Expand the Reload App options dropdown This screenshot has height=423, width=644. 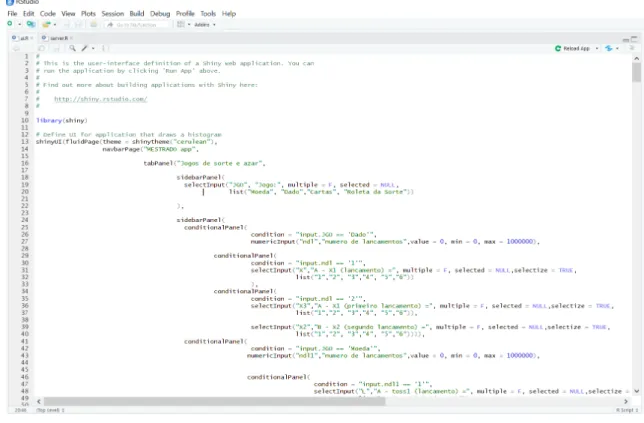tap(597, 48)
